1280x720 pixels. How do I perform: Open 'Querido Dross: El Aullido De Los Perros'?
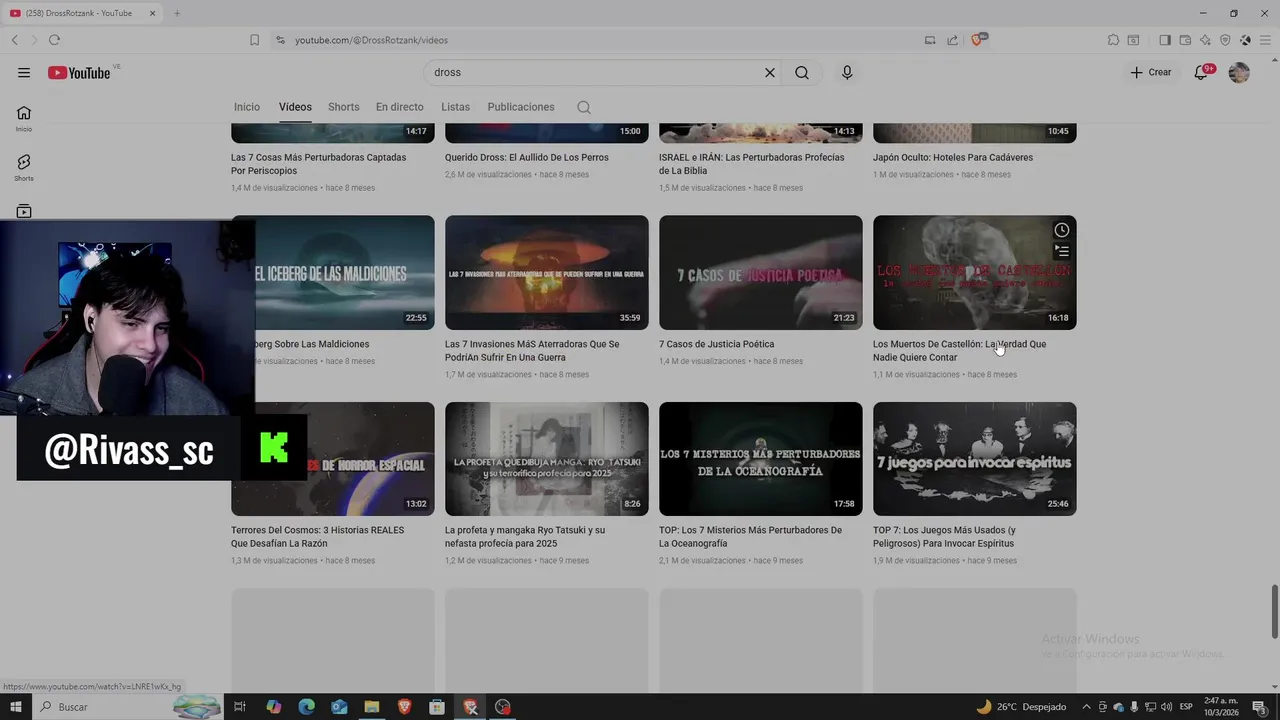coord(526,157)
